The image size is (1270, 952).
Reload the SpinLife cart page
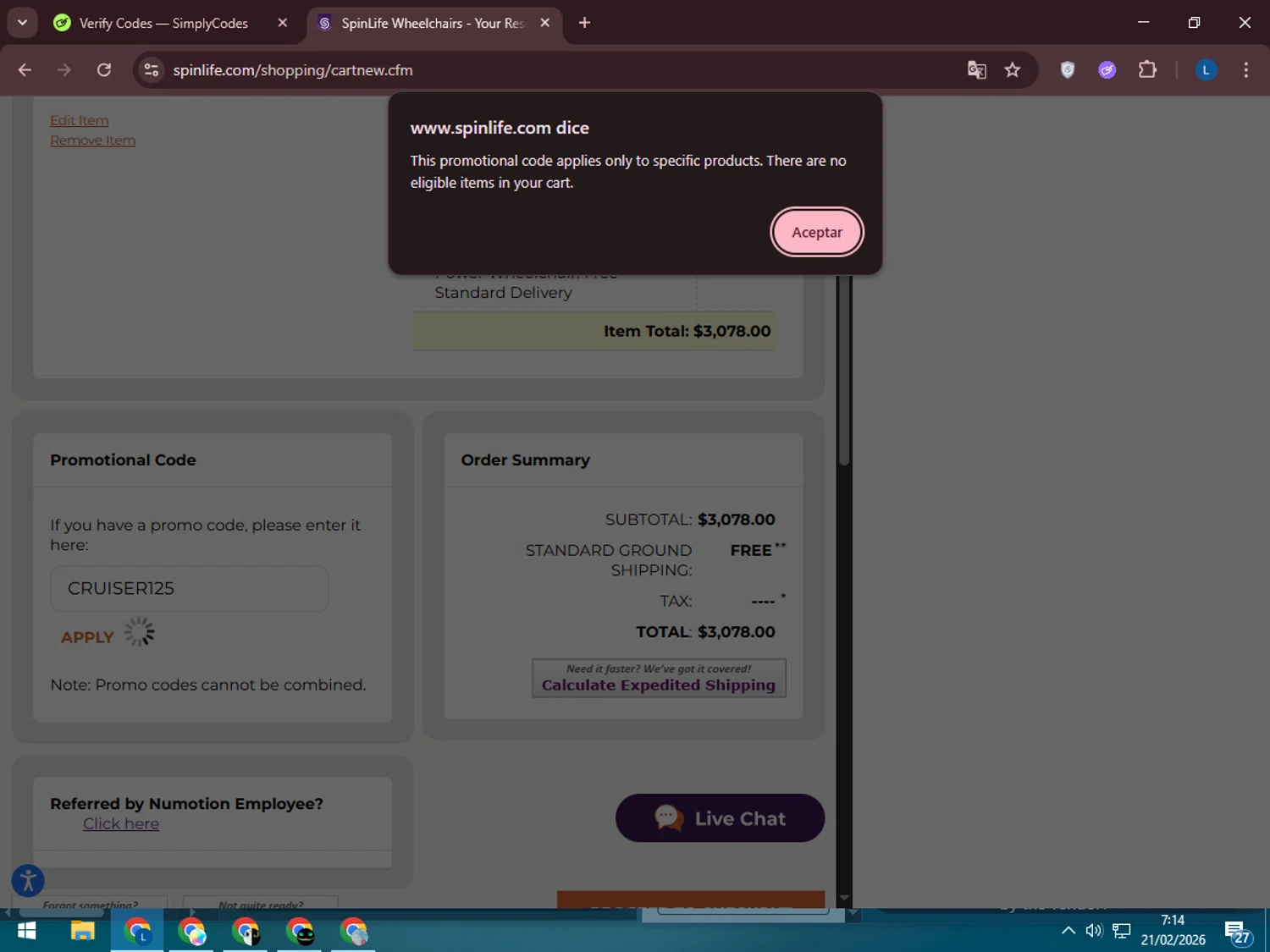(104, 70)
